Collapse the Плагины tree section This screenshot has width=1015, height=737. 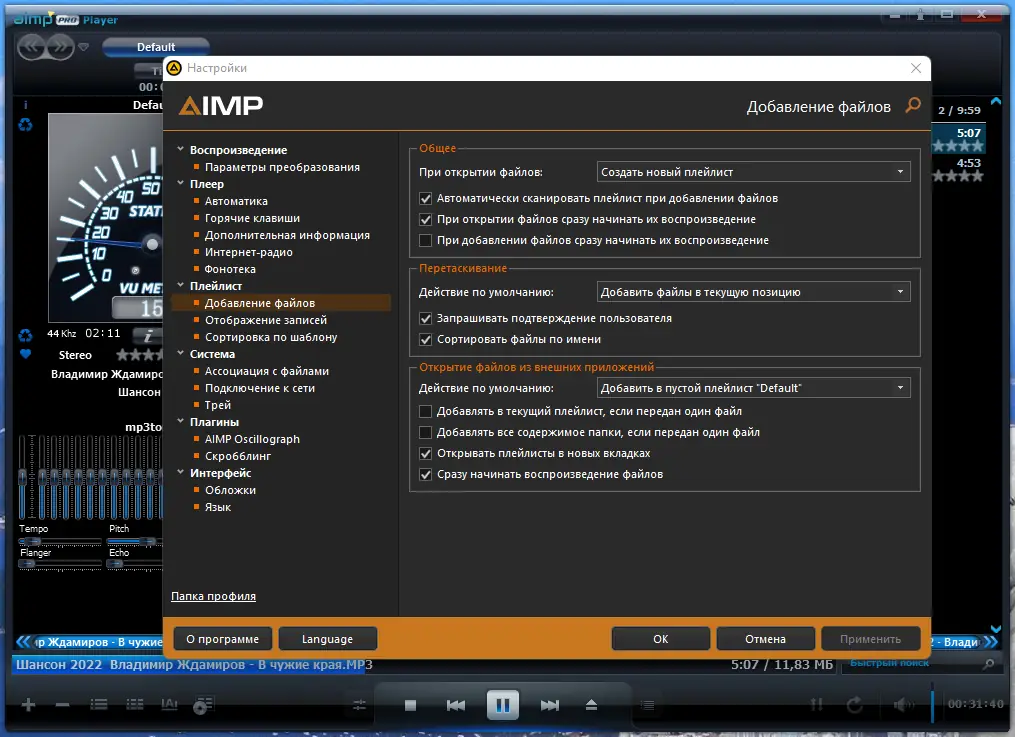(x=181, y=421)
